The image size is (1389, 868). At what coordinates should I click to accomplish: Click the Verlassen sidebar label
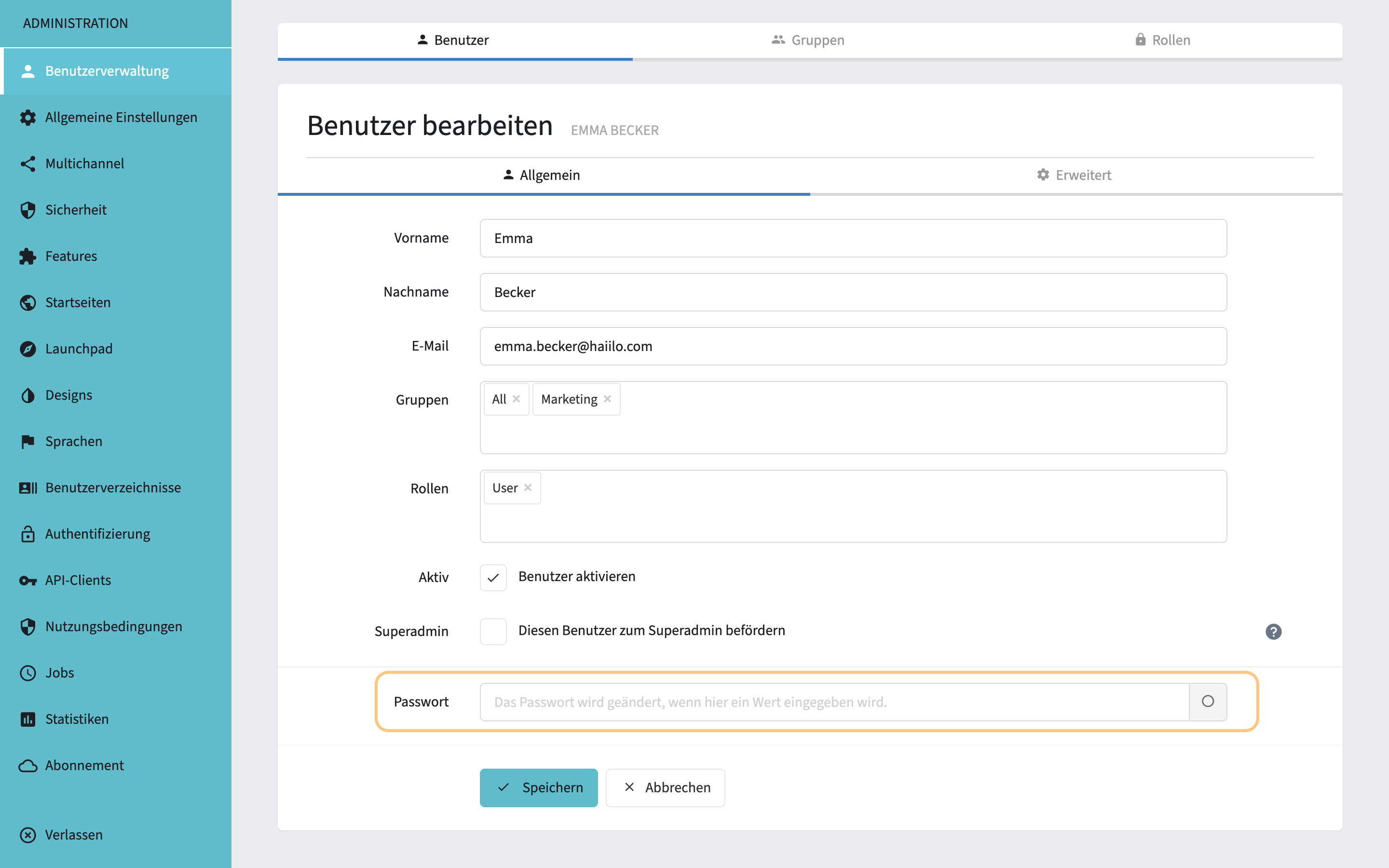(74, 835)
